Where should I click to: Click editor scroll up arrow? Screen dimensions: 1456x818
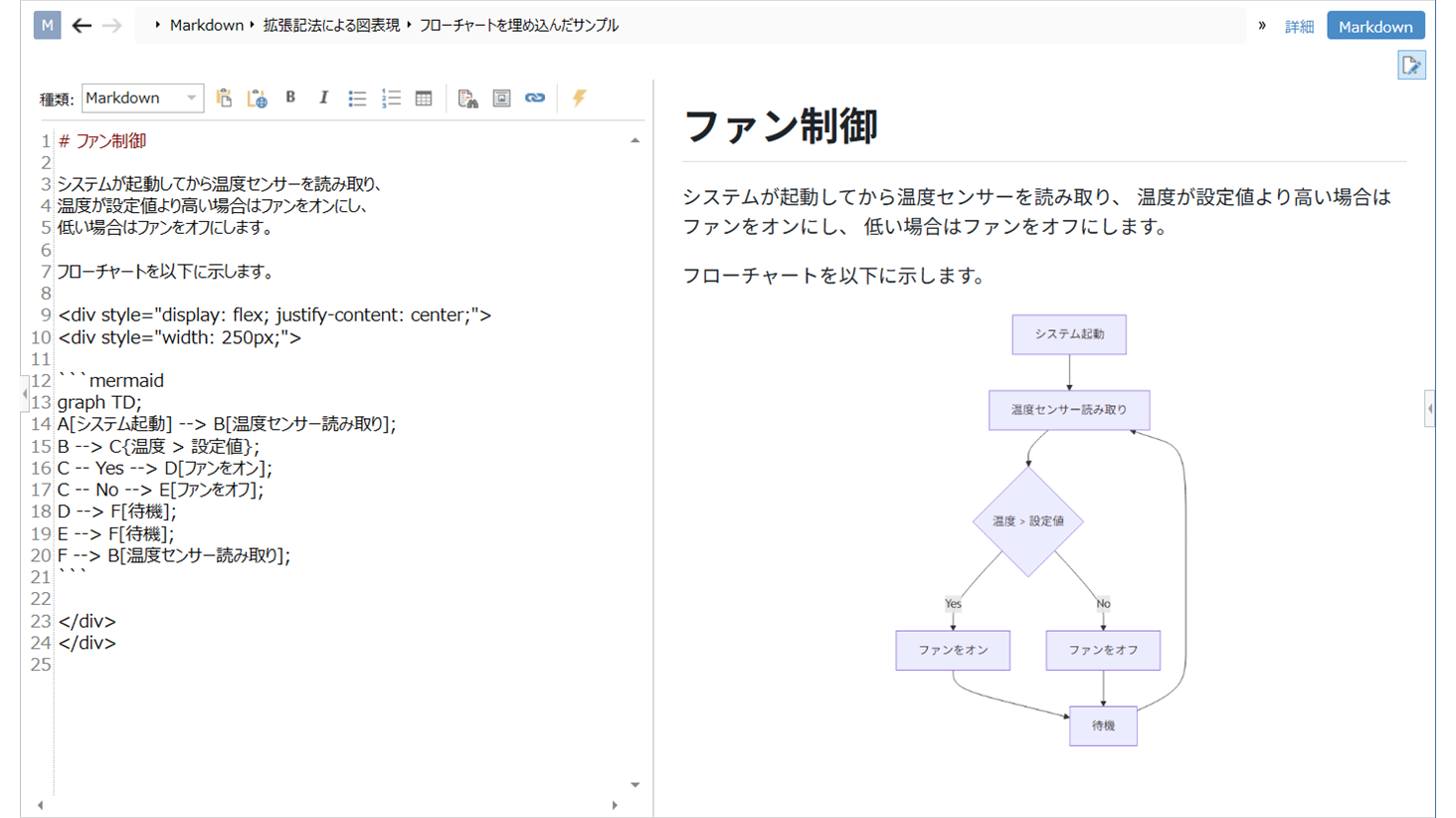(x=635, y=141)
